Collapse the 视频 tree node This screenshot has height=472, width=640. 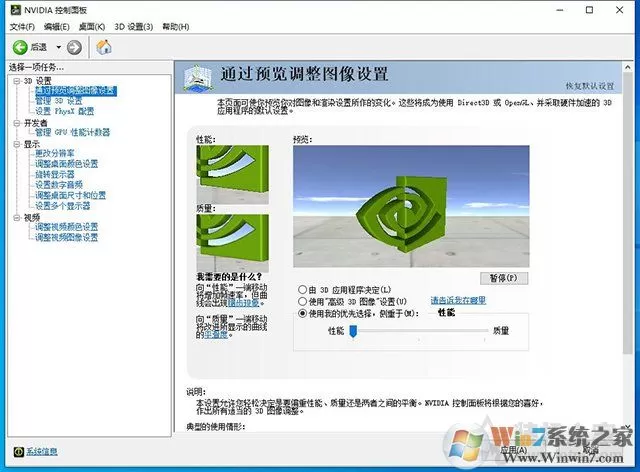pyautogui.click(x=17, y=218)
